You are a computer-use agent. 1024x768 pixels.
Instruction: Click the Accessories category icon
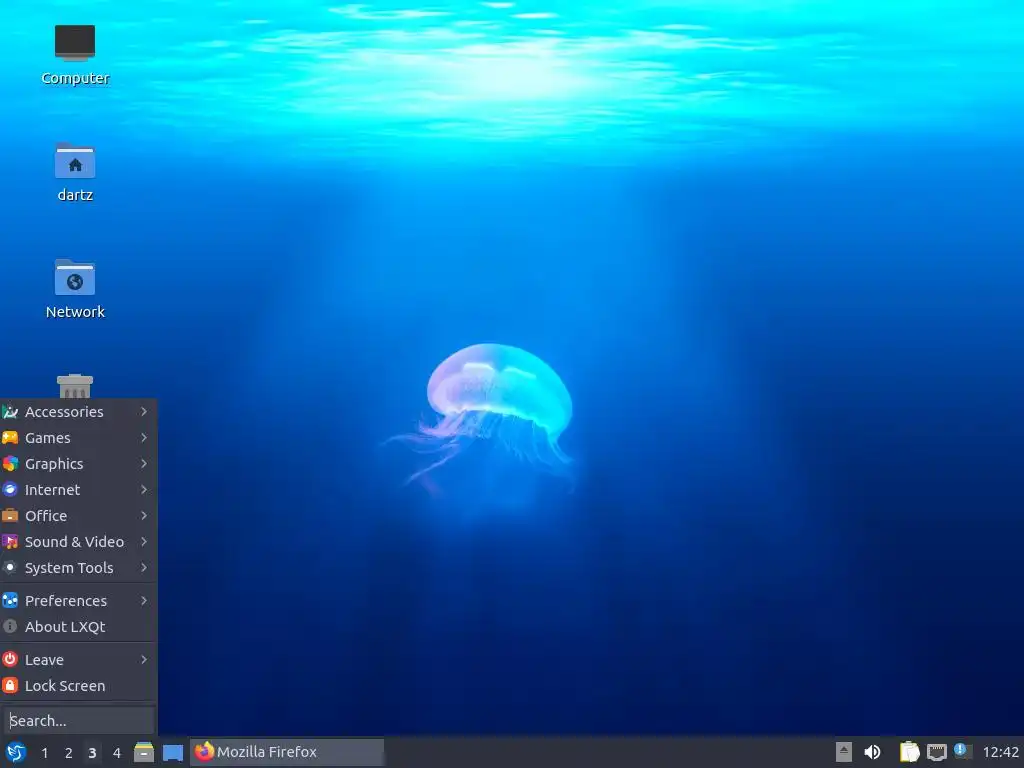click(10, 411)
